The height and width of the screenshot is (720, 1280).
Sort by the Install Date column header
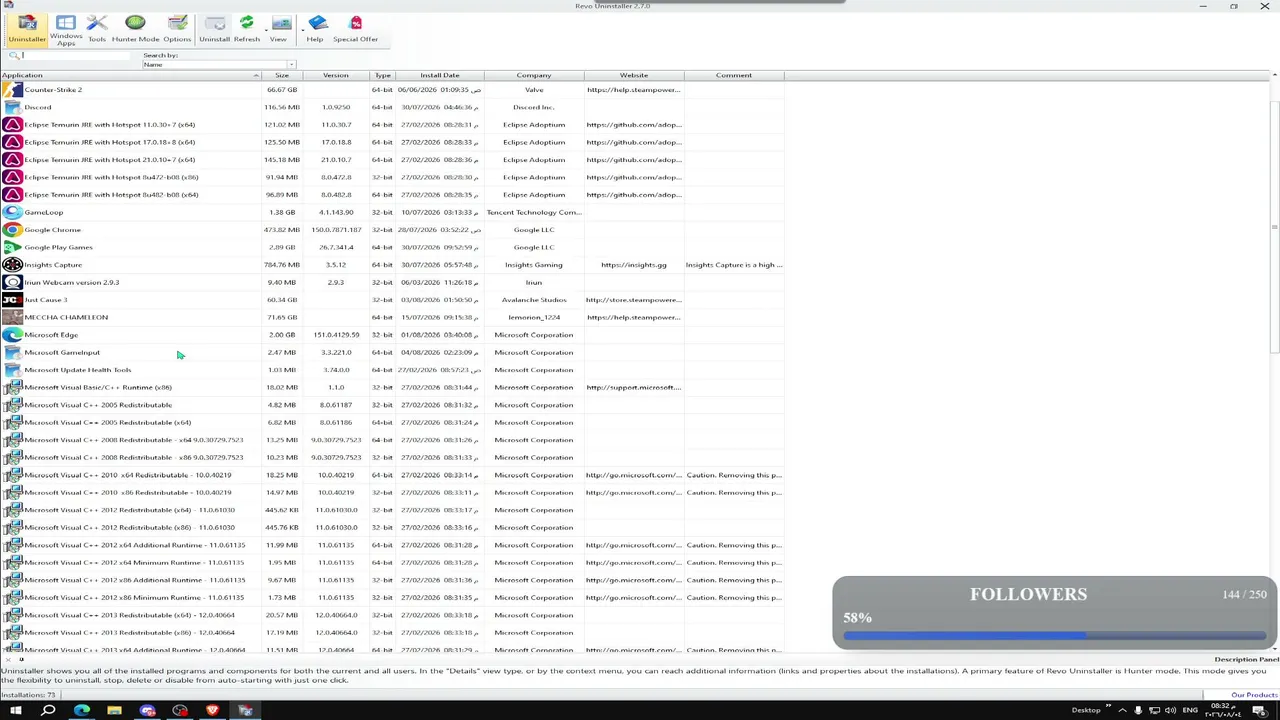[440, 75]
